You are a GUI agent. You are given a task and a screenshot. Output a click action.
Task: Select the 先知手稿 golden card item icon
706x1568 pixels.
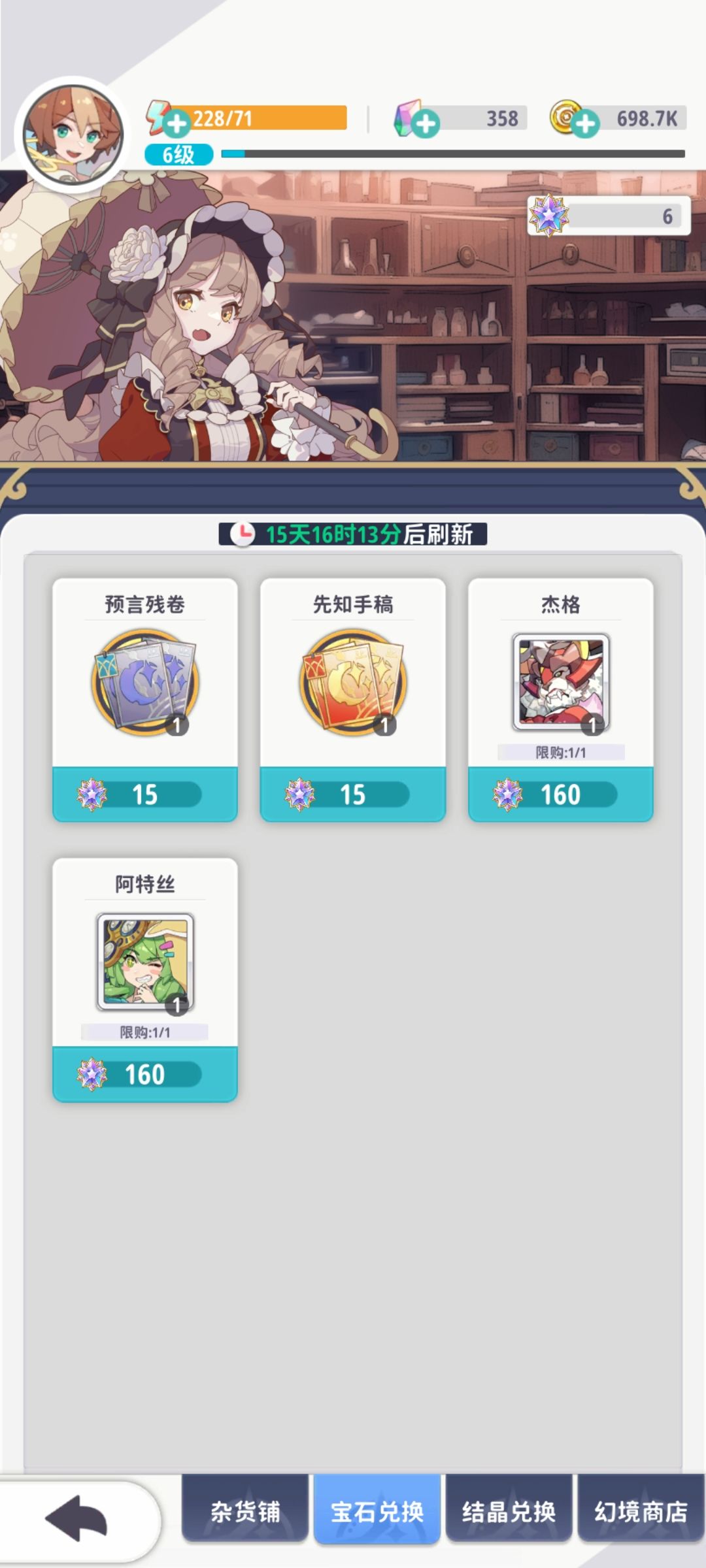click(353, 683)
